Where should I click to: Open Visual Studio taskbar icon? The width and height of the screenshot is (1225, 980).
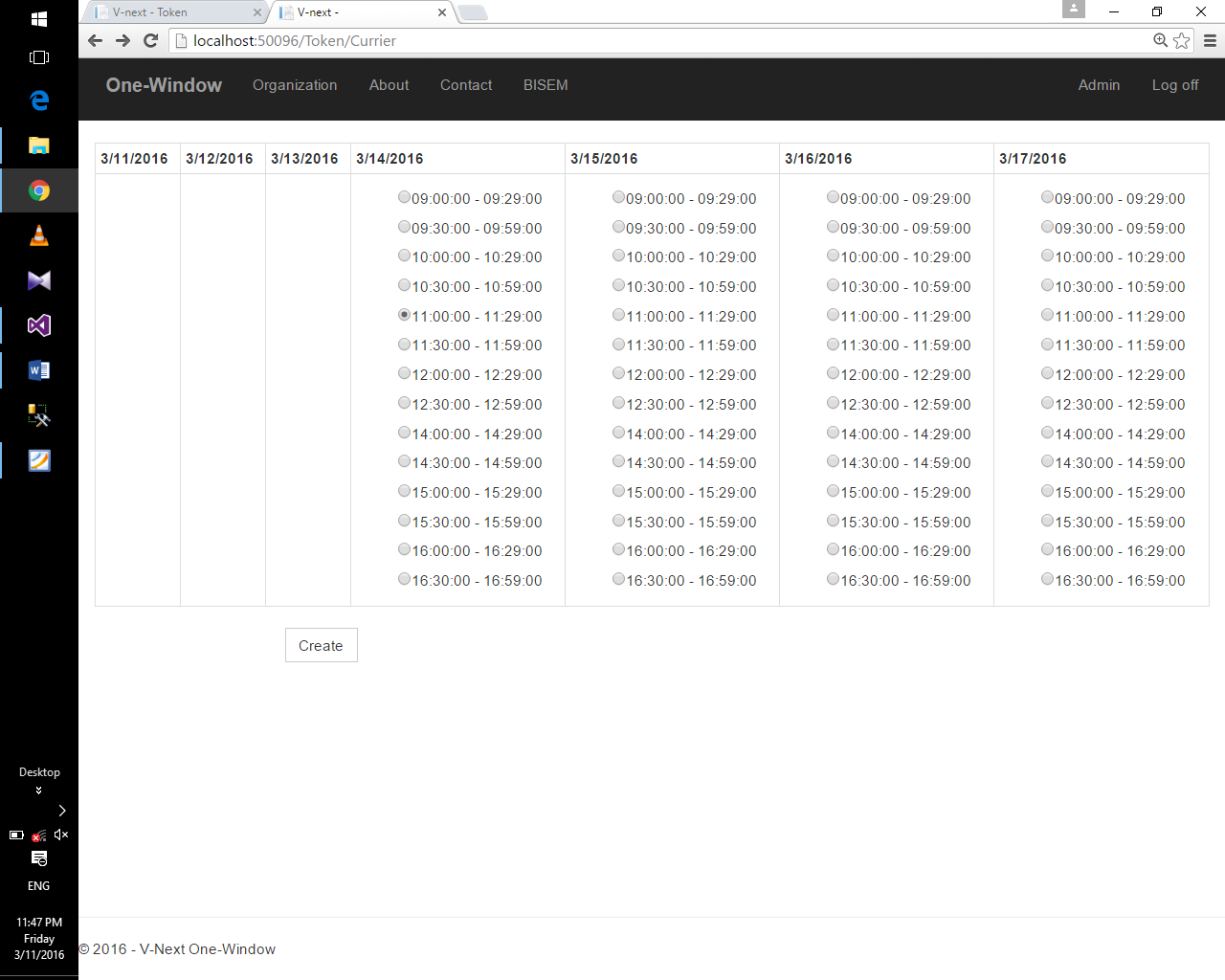click(39, 325)
